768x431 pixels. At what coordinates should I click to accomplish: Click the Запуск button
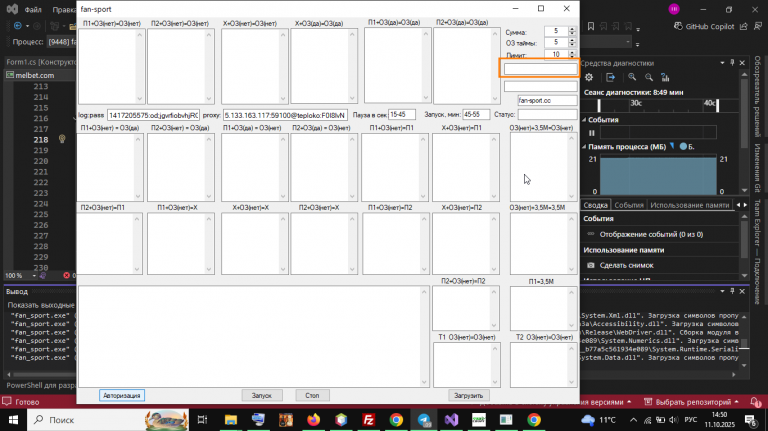click(x=262, y=395)
